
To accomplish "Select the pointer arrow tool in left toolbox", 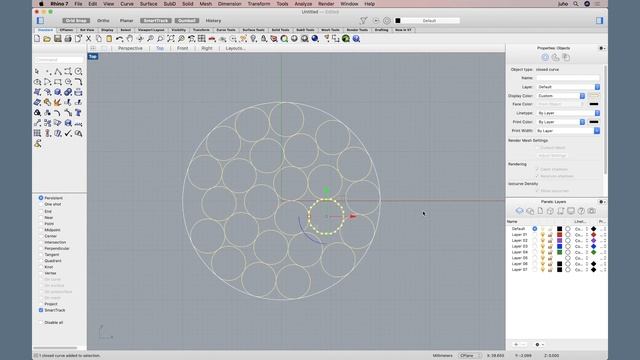I will click(x=37, y=71).
